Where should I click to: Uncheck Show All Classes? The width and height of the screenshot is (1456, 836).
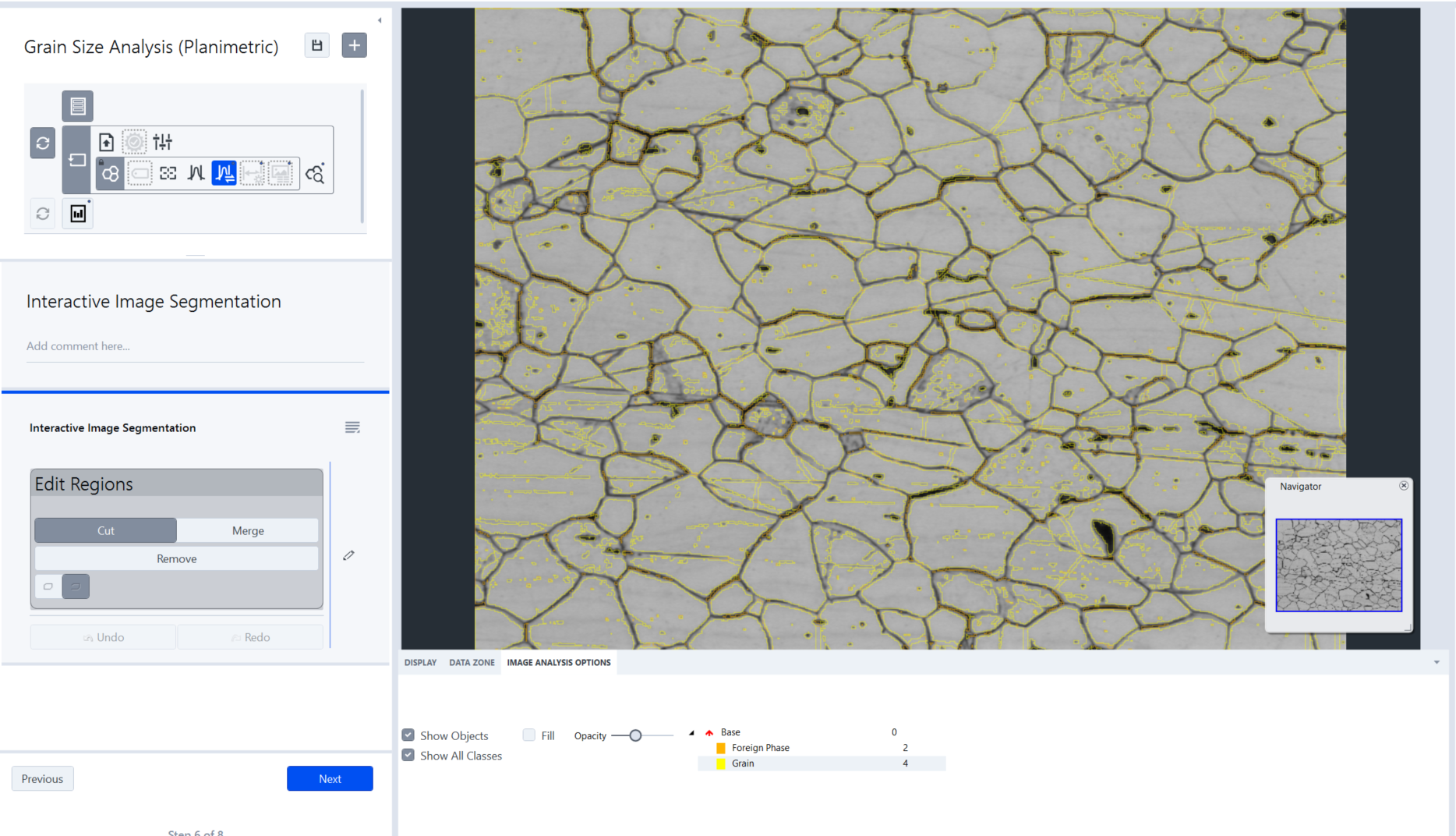pyautogui.click(x=408, y=754)
